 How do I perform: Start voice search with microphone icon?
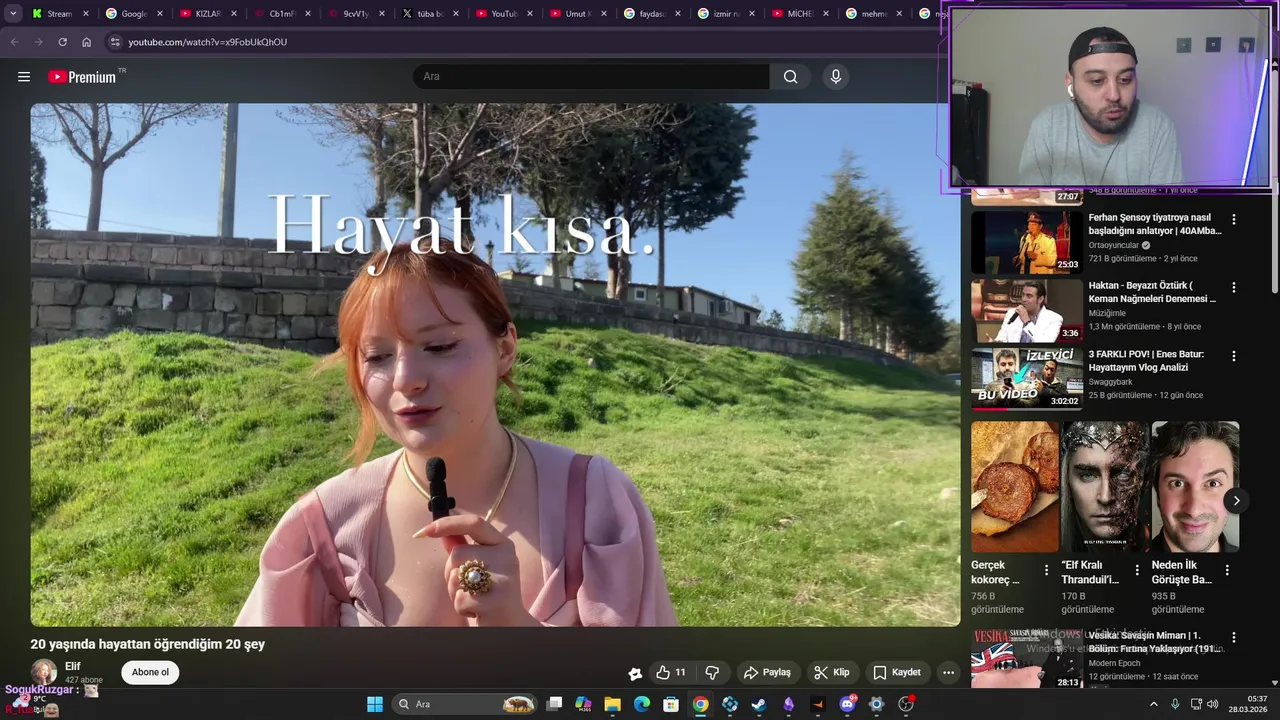[836, 77]
